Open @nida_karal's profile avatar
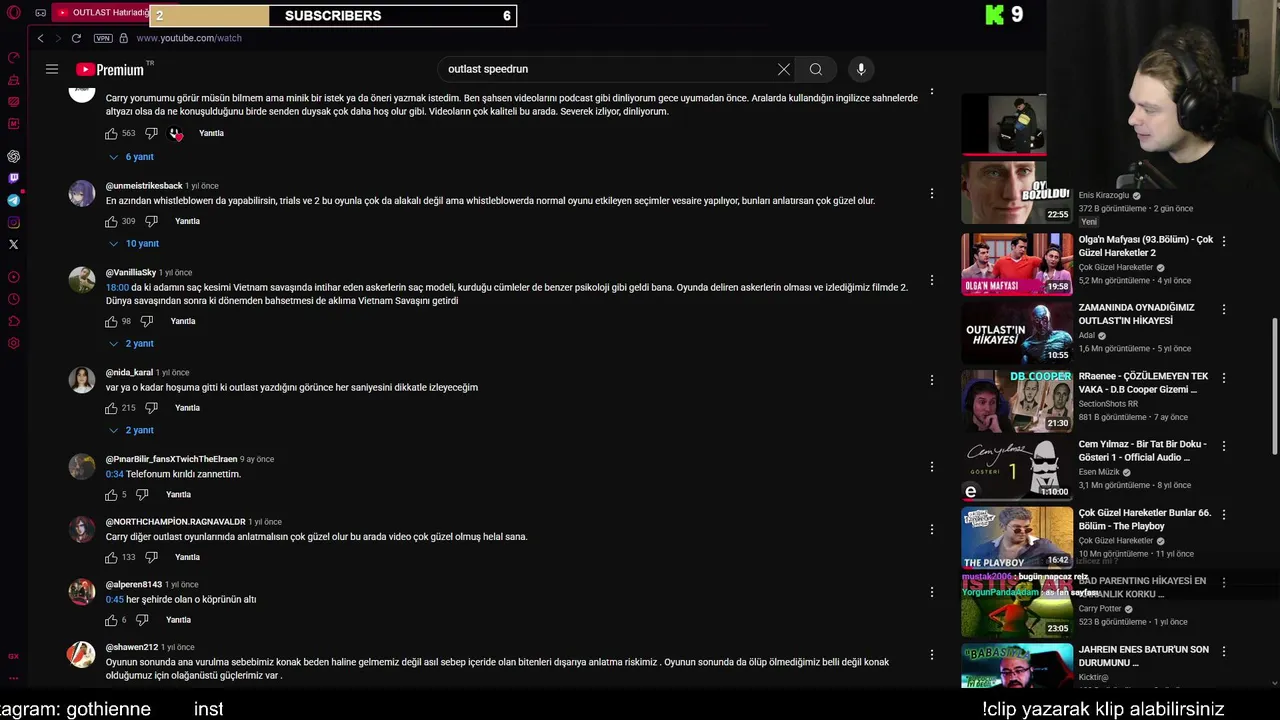Image resolution: width=1280 pixels, height=720 pixels. (x=81, y=380)
